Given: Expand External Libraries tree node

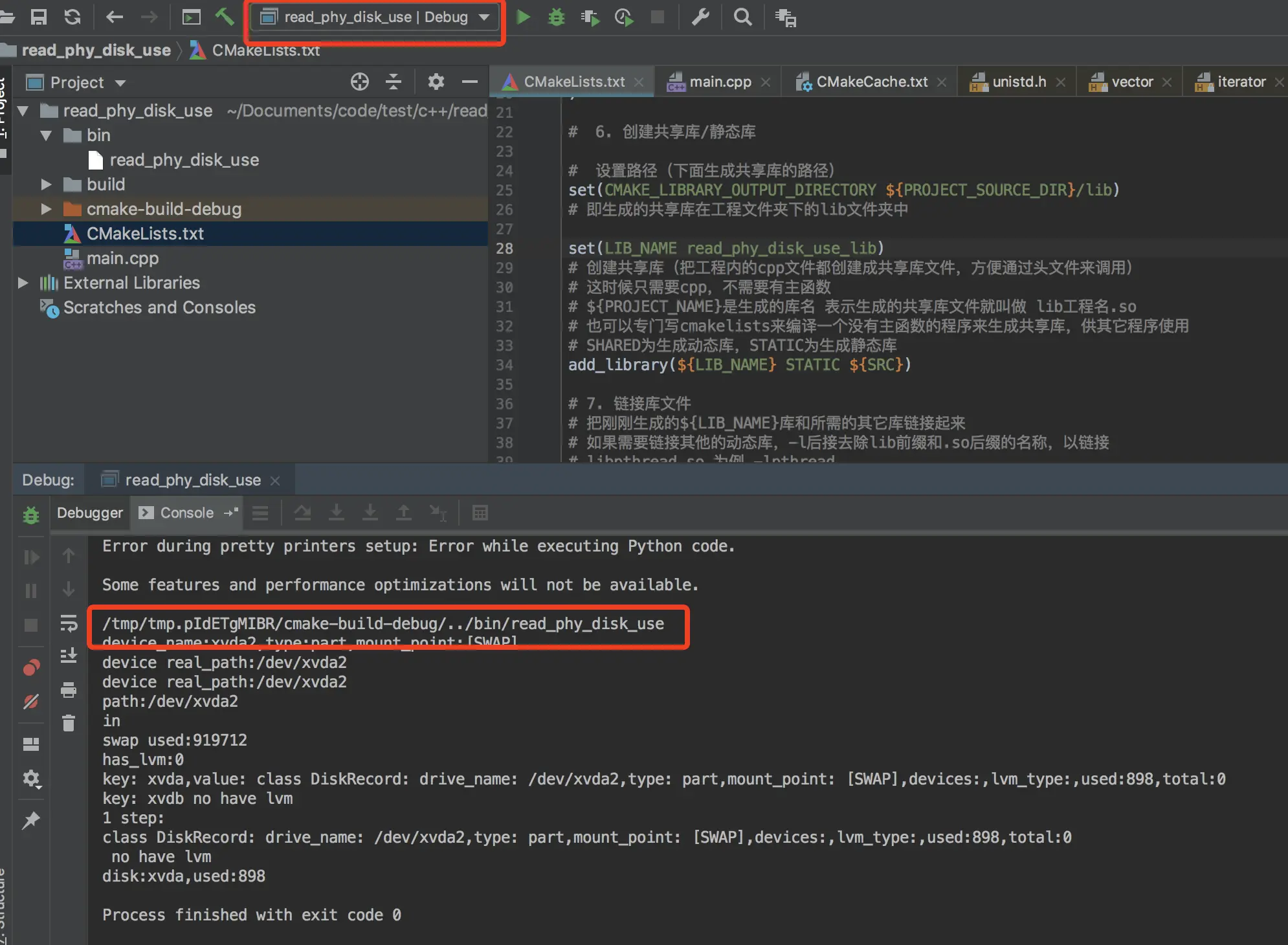Looking at the screenshot, I should (23, 283).
